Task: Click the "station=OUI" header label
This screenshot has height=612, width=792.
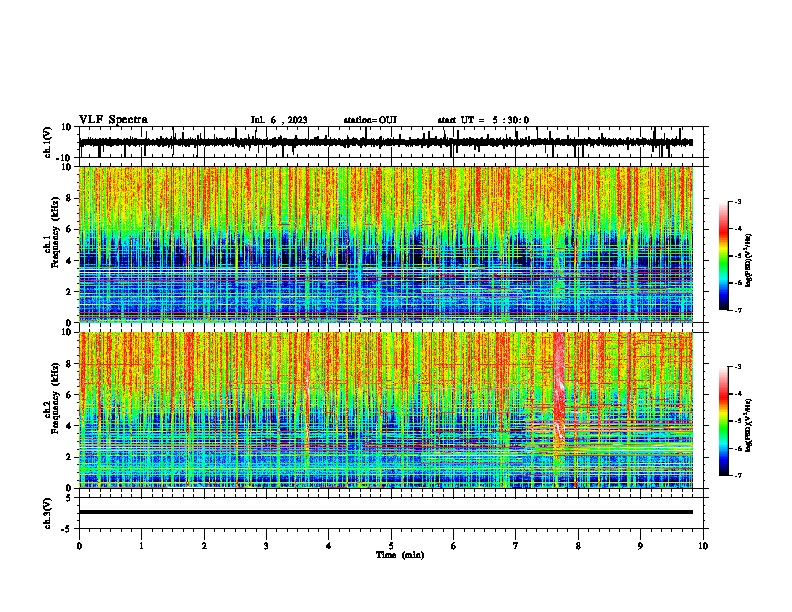Action: (370, 120)
